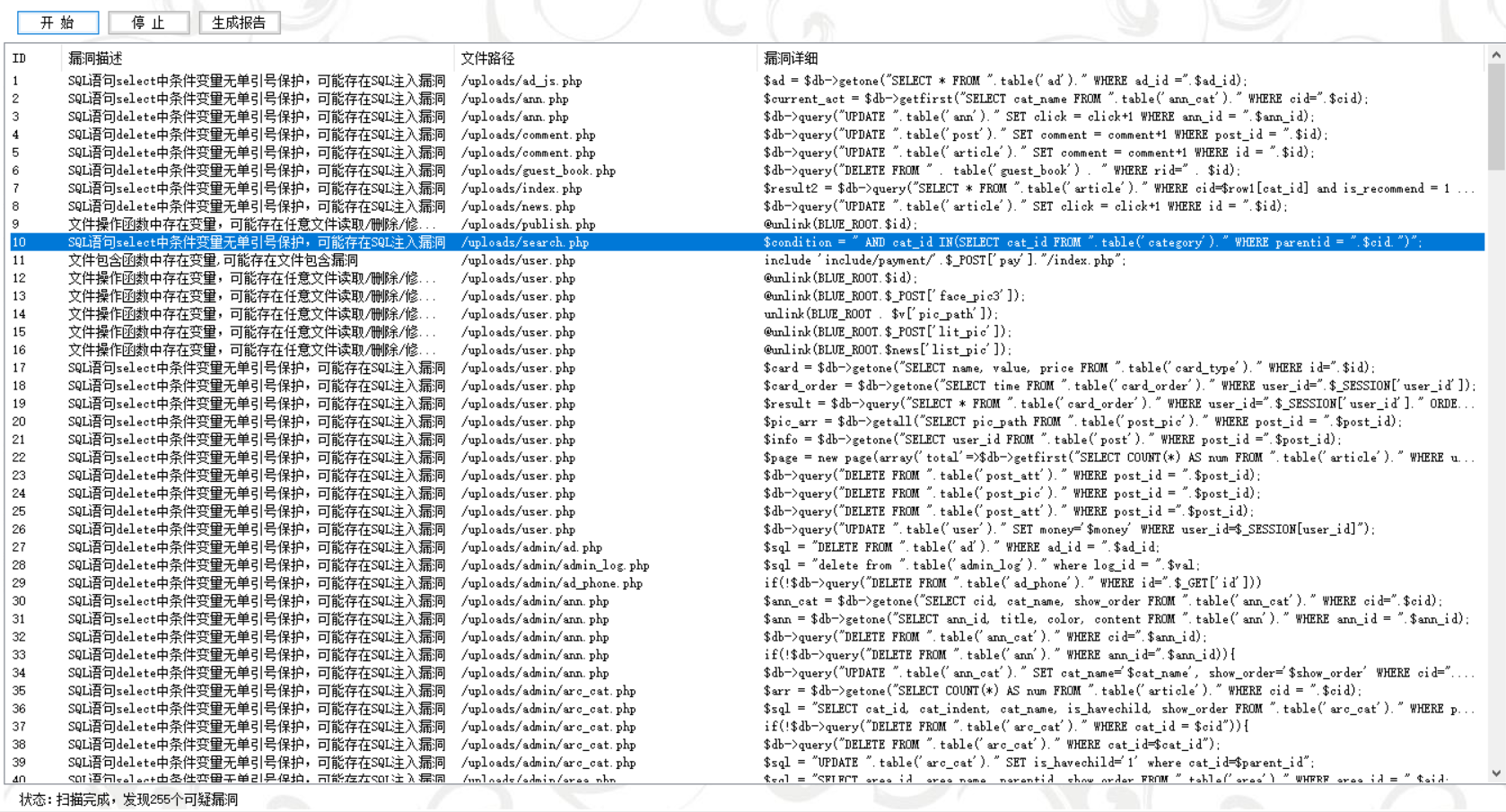Sort by the 文件路径 column header
This screenshot has height=812, width=1506.
pos(487,58)
